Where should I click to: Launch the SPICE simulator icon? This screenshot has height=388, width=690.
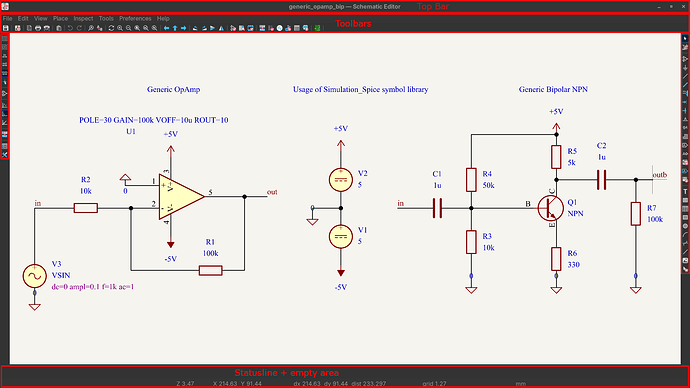point(279,28)
